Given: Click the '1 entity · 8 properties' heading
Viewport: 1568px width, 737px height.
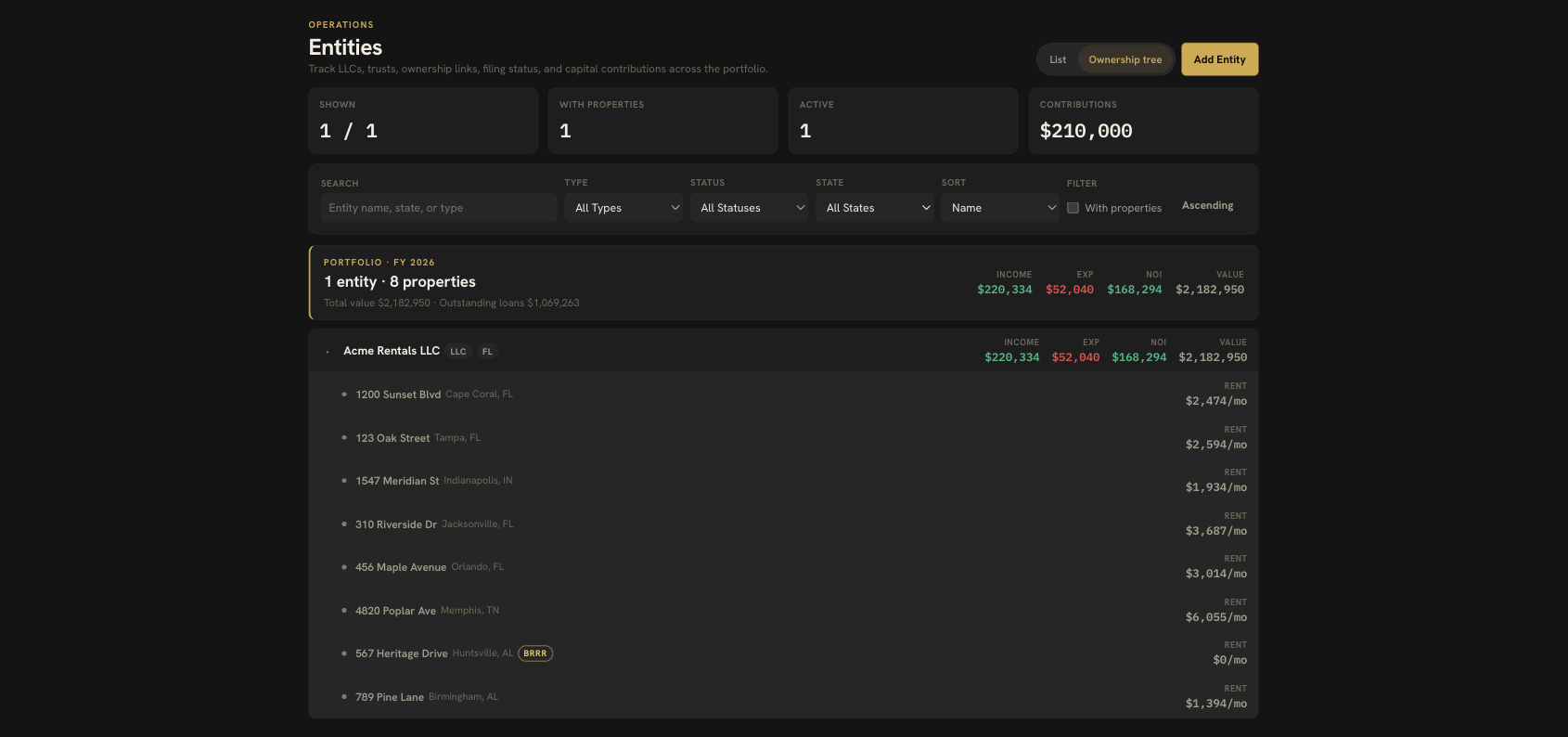Looking at the screenshot, I should click(400, 281).
